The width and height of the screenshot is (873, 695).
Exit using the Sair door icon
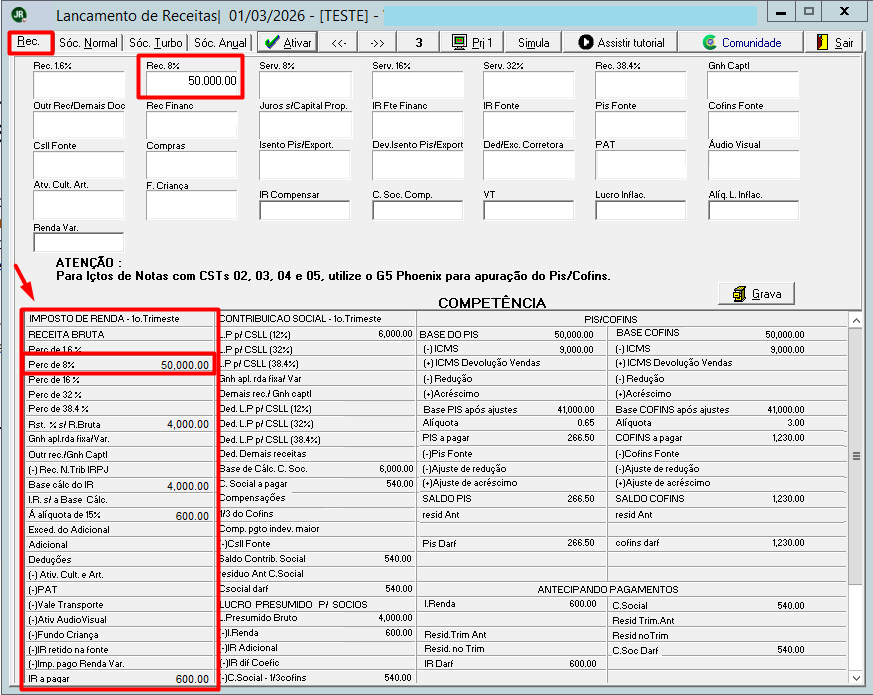(835, 43)
